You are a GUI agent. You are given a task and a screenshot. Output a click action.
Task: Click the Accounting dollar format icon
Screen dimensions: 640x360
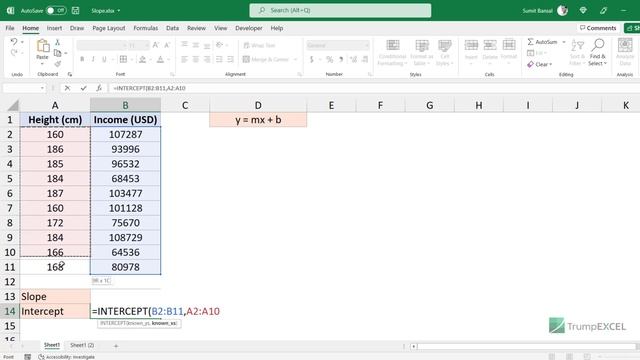[x=312, y=60]
